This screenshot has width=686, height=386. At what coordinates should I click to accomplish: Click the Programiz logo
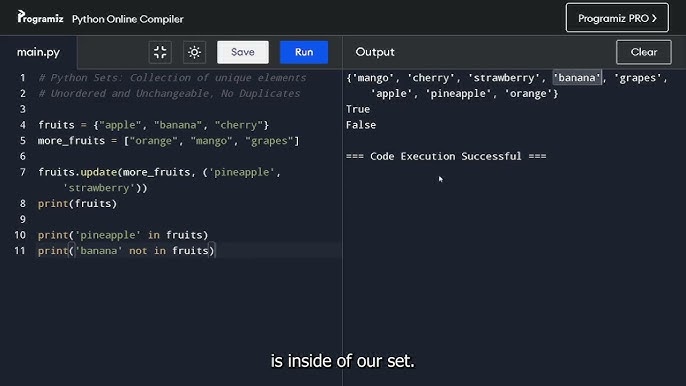coord(40,18)
